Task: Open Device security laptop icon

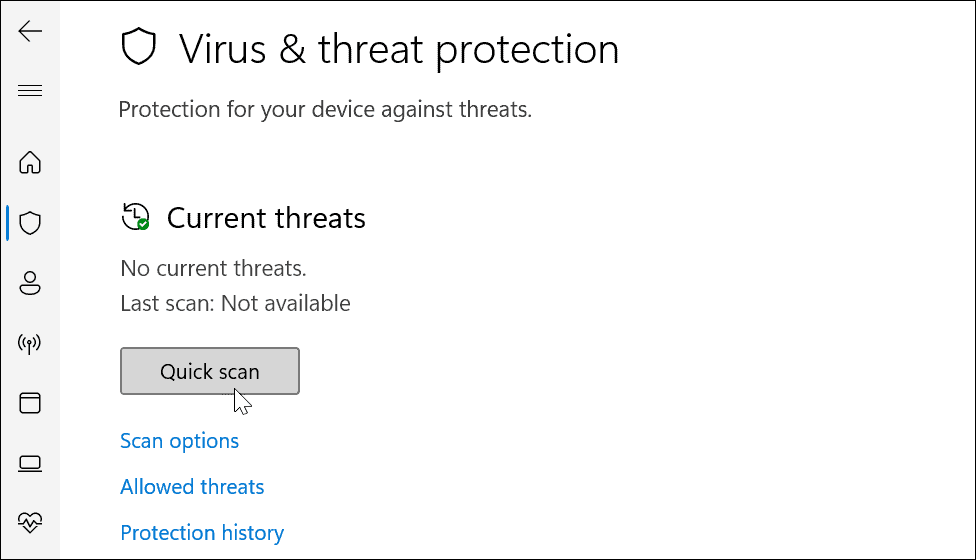Action: coord(30,463)
